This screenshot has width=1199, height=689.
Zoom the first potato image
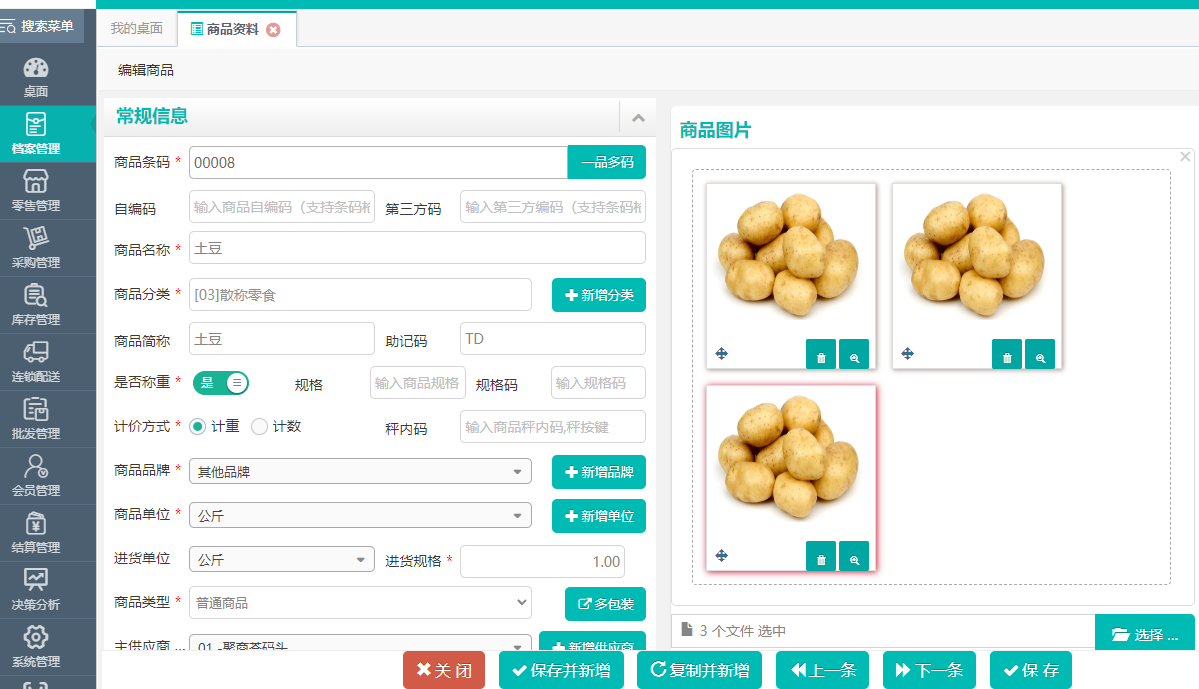854,354
